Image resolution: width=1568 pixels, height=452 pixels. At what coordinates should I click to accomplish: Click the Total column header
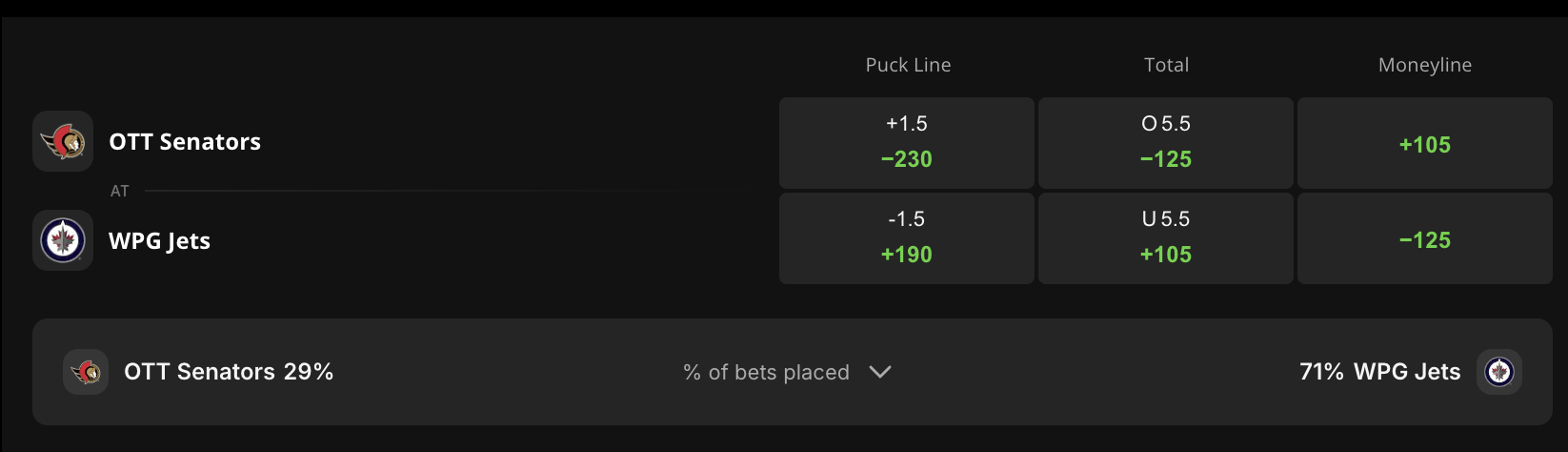tap(1166, 65)
